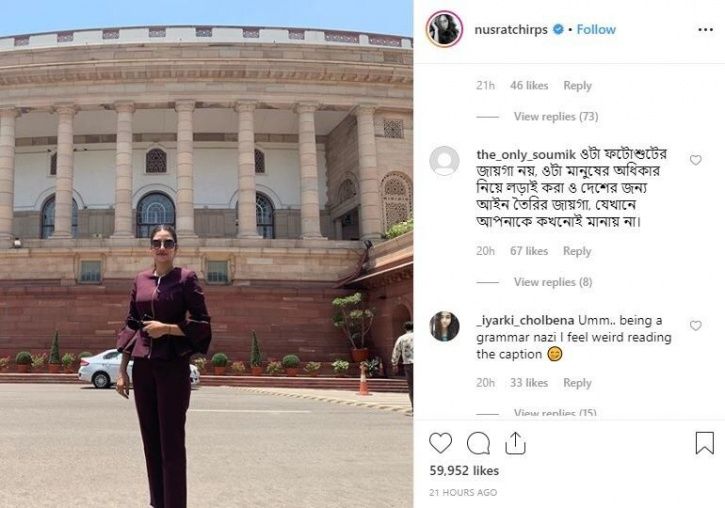Image resolution: width=725 pixels, height=508 pixels.
Task: Open the three-dot more options menu
Action: point(705,30)
